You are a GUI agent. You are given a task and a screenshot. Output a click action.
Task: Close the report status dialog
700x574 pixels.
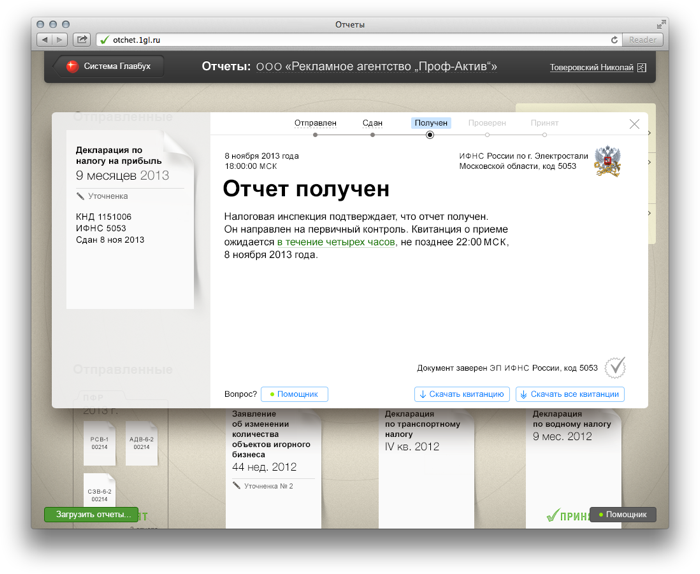coord(634,124)
